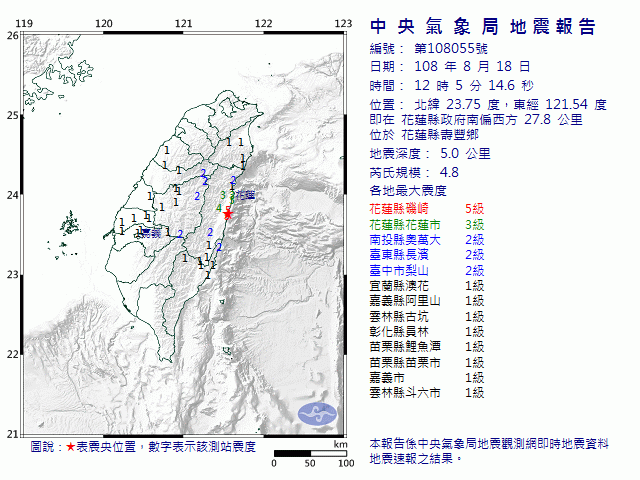Click the 嘉義 city label on map
The height and width of the screenshot is (480, 640).
pyautogui.click(x=151, y=233)
